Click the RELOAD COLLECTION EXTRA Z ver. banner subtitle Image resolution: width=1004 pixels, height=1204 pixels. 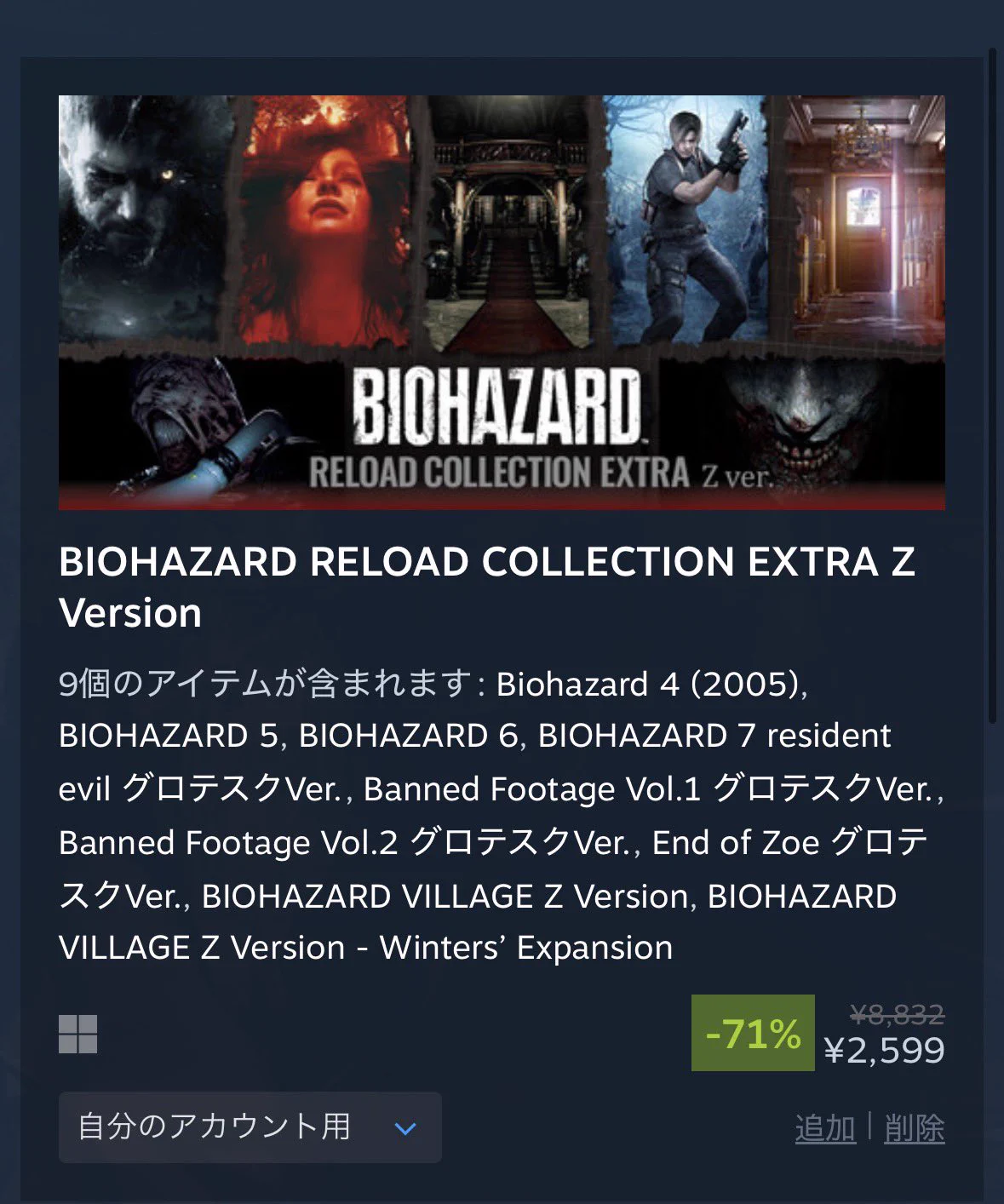pyautogui.click(x=540, y=473)
